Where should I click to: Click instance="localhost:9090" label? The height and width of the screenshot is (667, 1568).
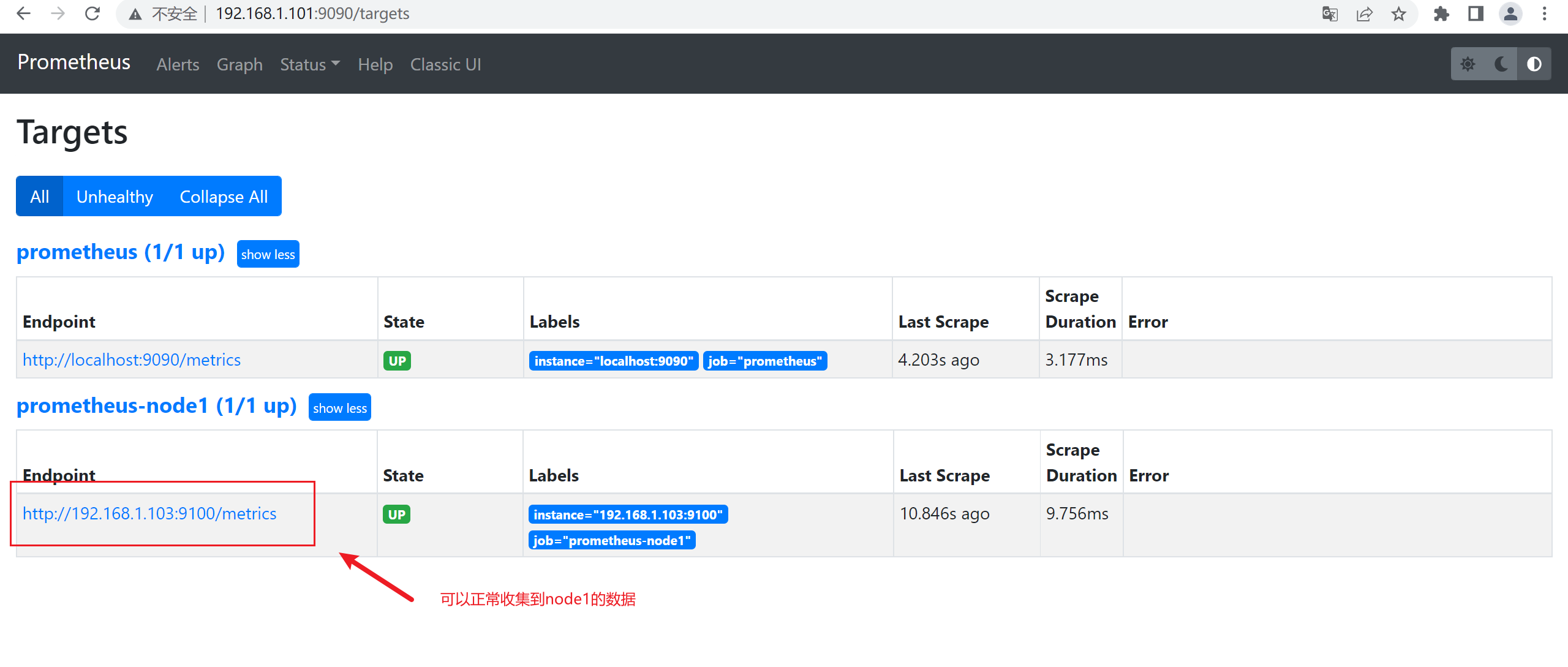pyautogui.click(x=613, y=361)
